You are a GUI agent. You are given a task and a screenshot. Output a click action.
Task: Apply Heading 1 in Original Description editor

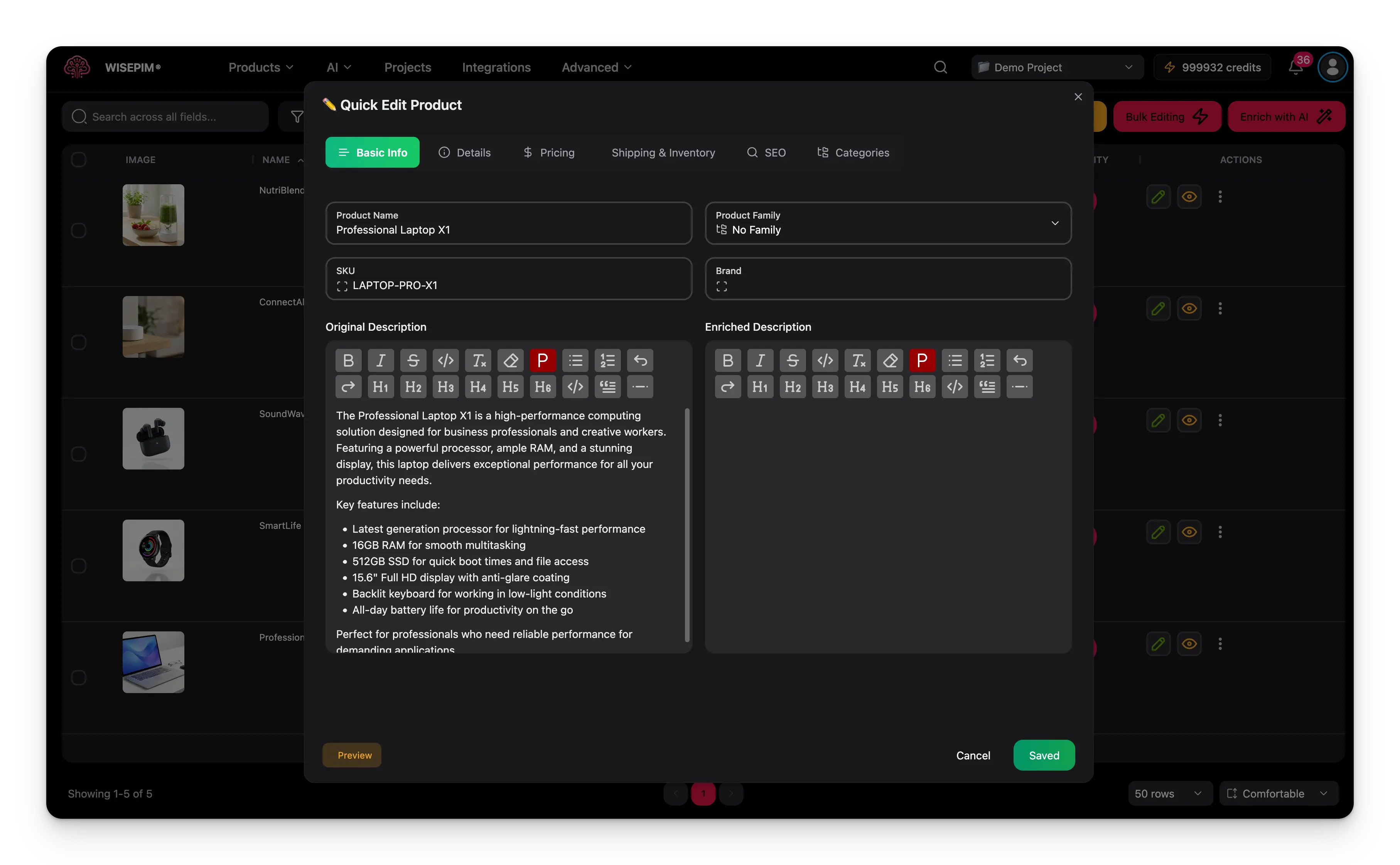click(381, 387)
